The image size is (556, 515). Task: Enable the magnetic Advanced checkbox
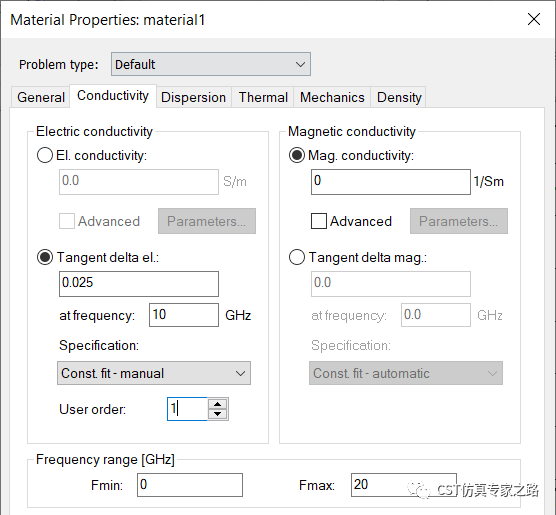pyautogui.click(x=319, y=221)
